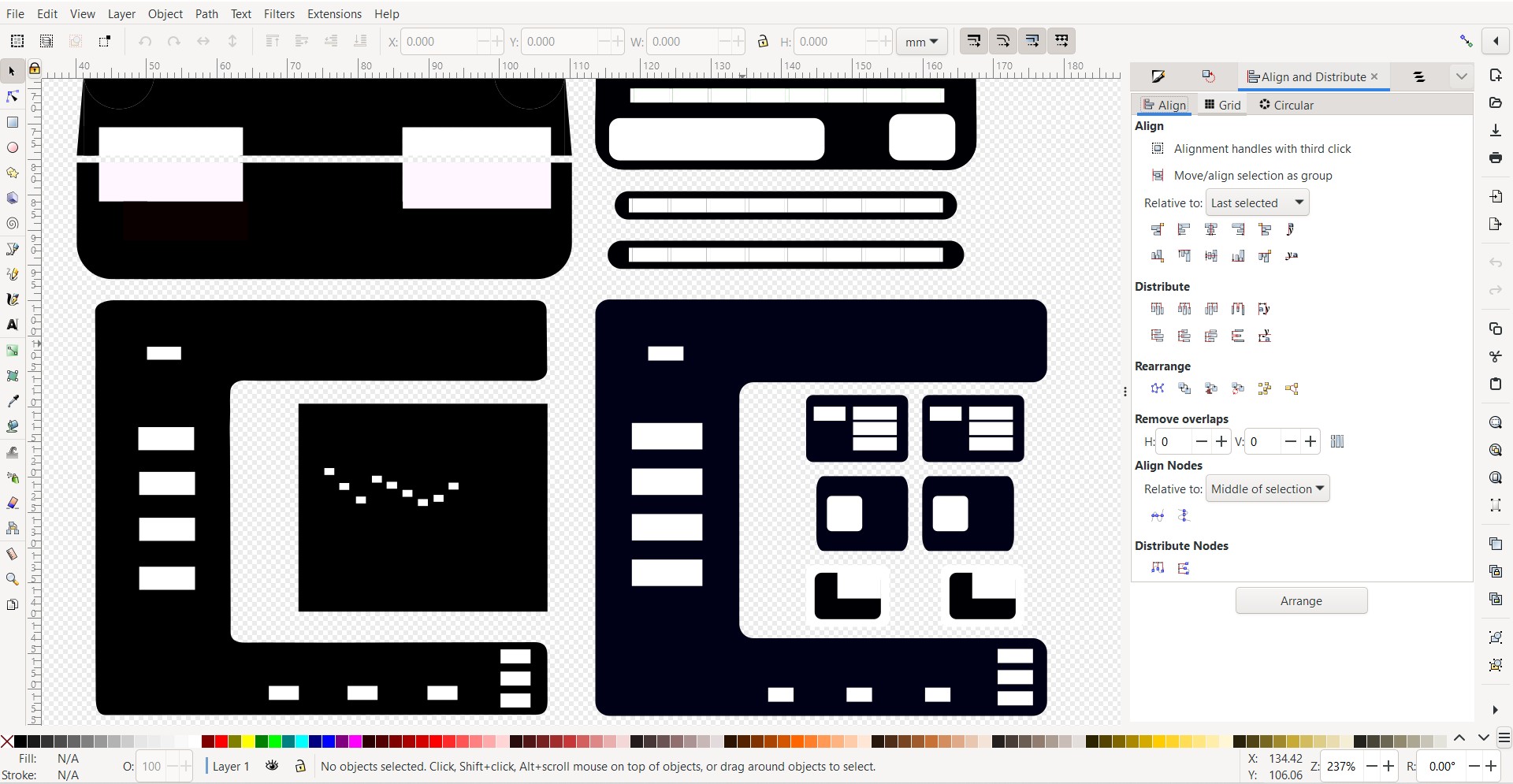Image resolution: width=1513 pixels, height=784 pixels.
Task: Activate the Eraser tool
Action: pyautogui.click(x=12, y=503)
